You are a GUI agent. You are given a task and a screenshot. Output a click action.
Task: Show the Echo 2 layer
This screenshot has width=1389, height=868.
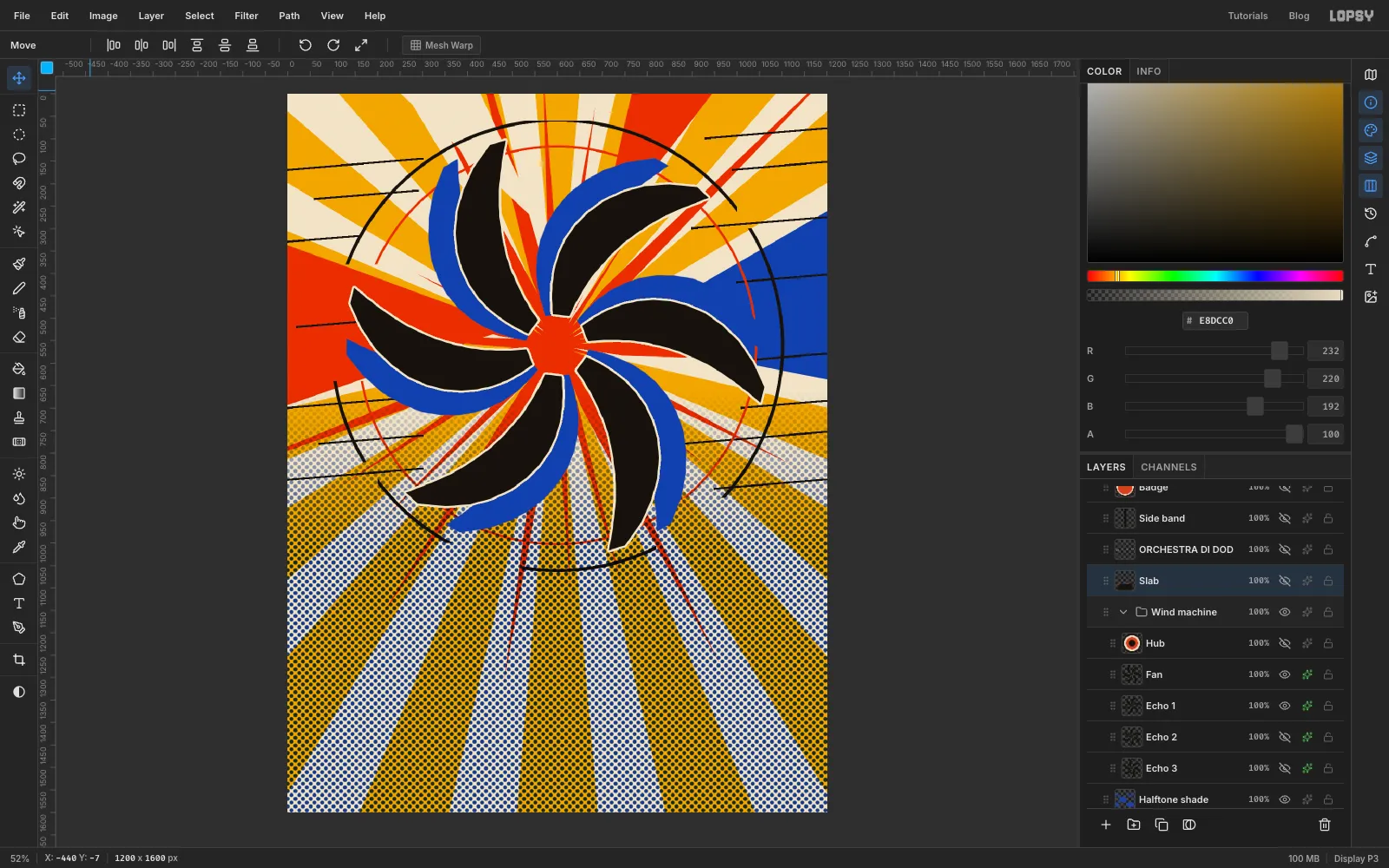1285,737
